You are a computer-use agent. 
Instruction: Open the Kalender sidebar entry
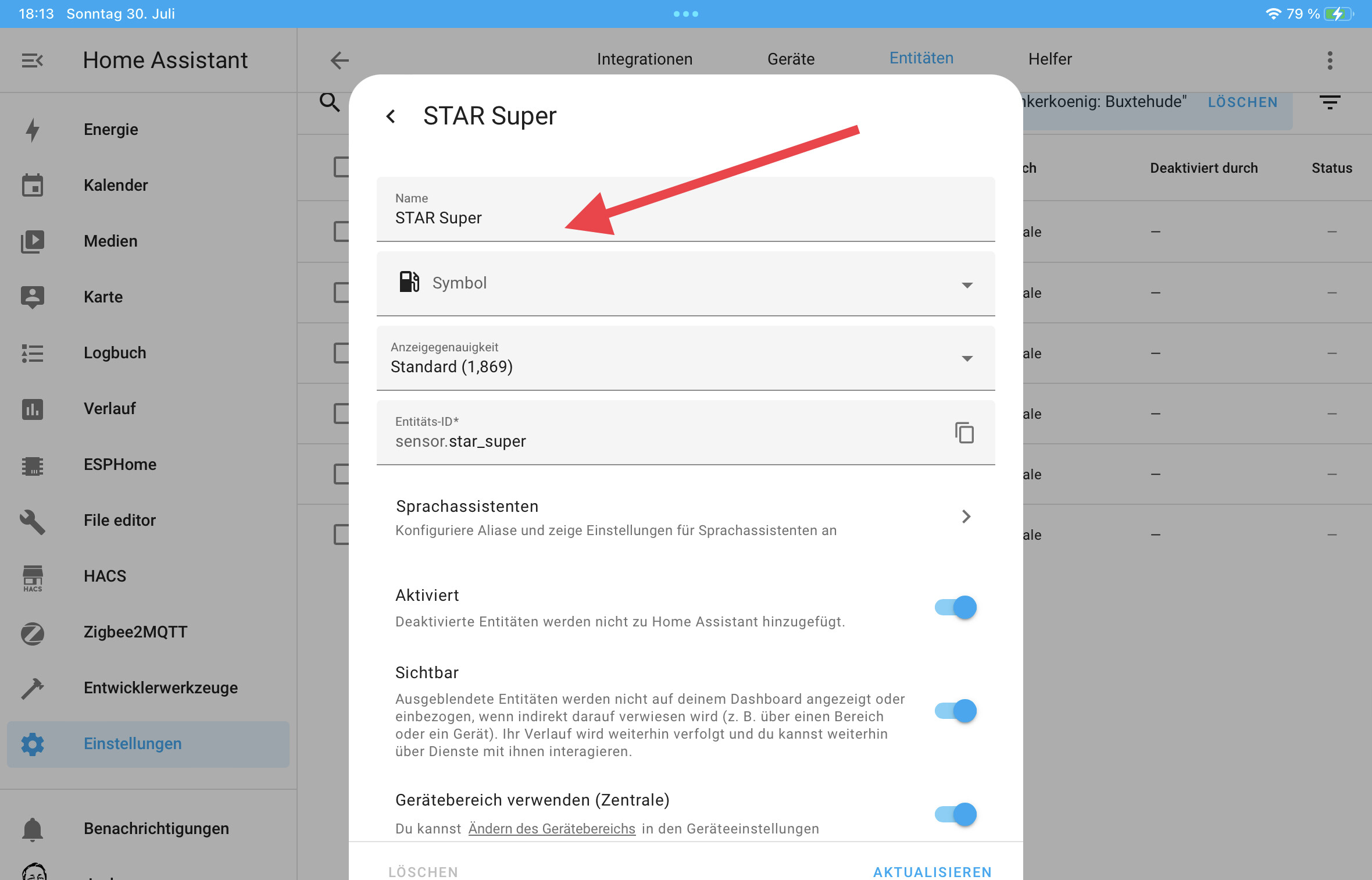point(148,185)
